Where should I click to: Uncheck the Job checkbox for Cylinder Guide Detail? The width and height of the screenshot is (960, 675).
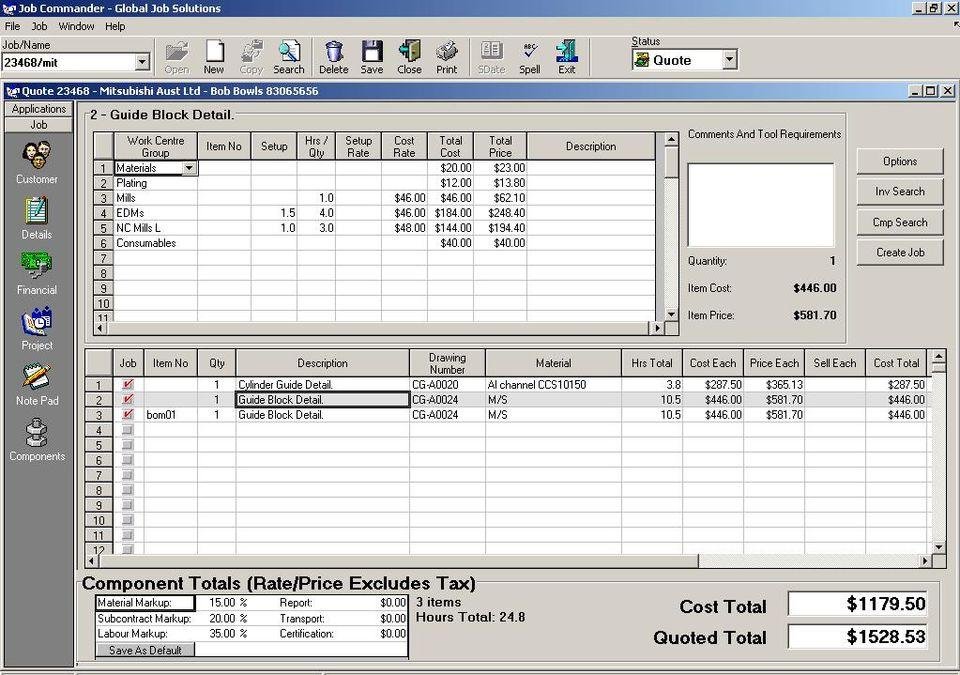click(127, 385)
